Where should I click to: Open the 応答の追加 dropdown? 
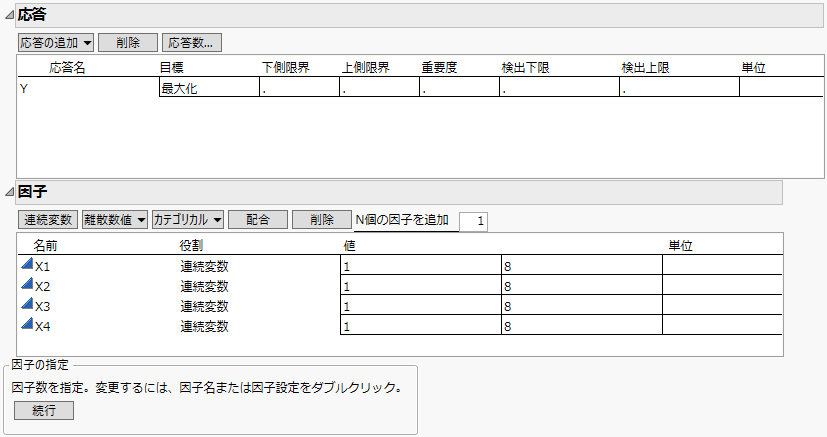point(56,43)
